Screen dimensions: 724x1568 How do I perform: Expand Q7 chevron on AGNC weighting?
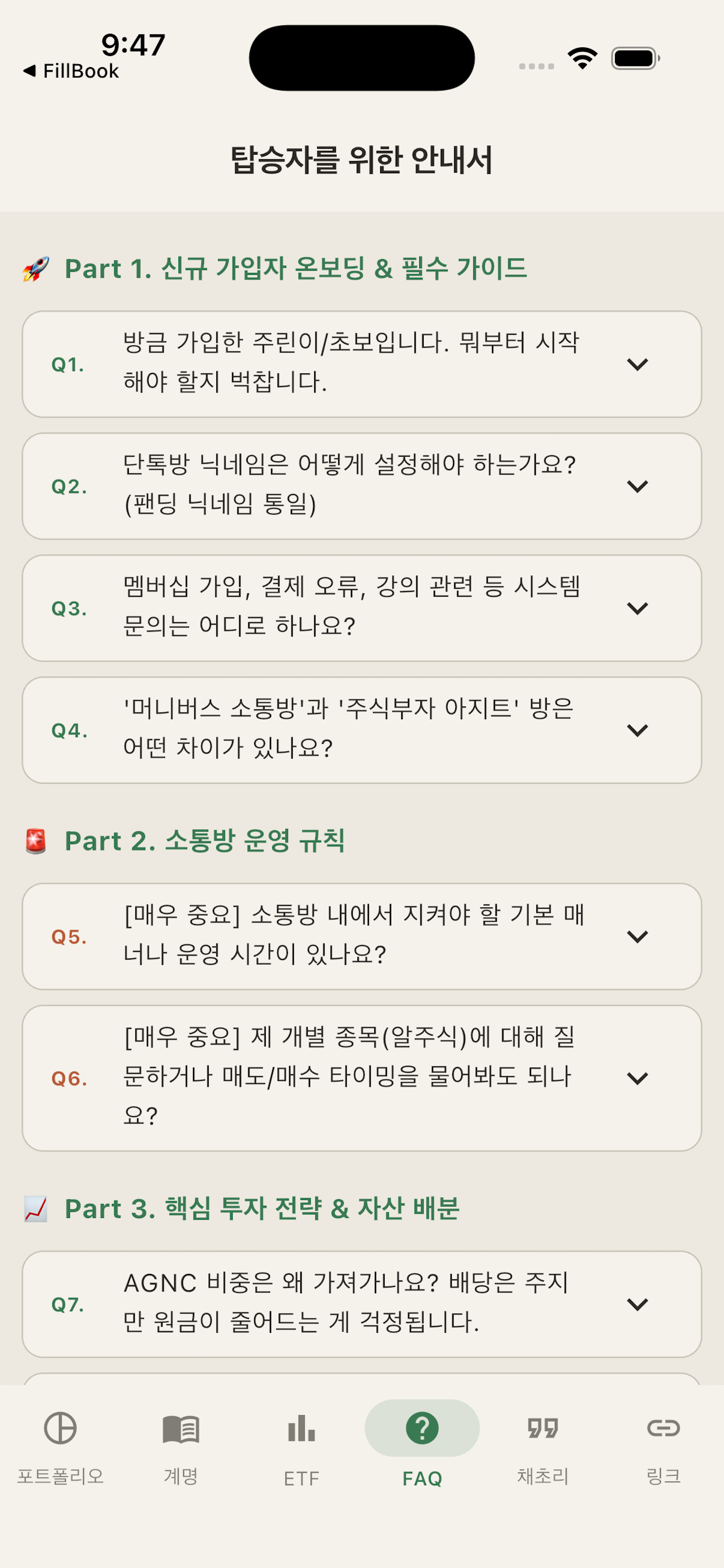pos(637,1304)
